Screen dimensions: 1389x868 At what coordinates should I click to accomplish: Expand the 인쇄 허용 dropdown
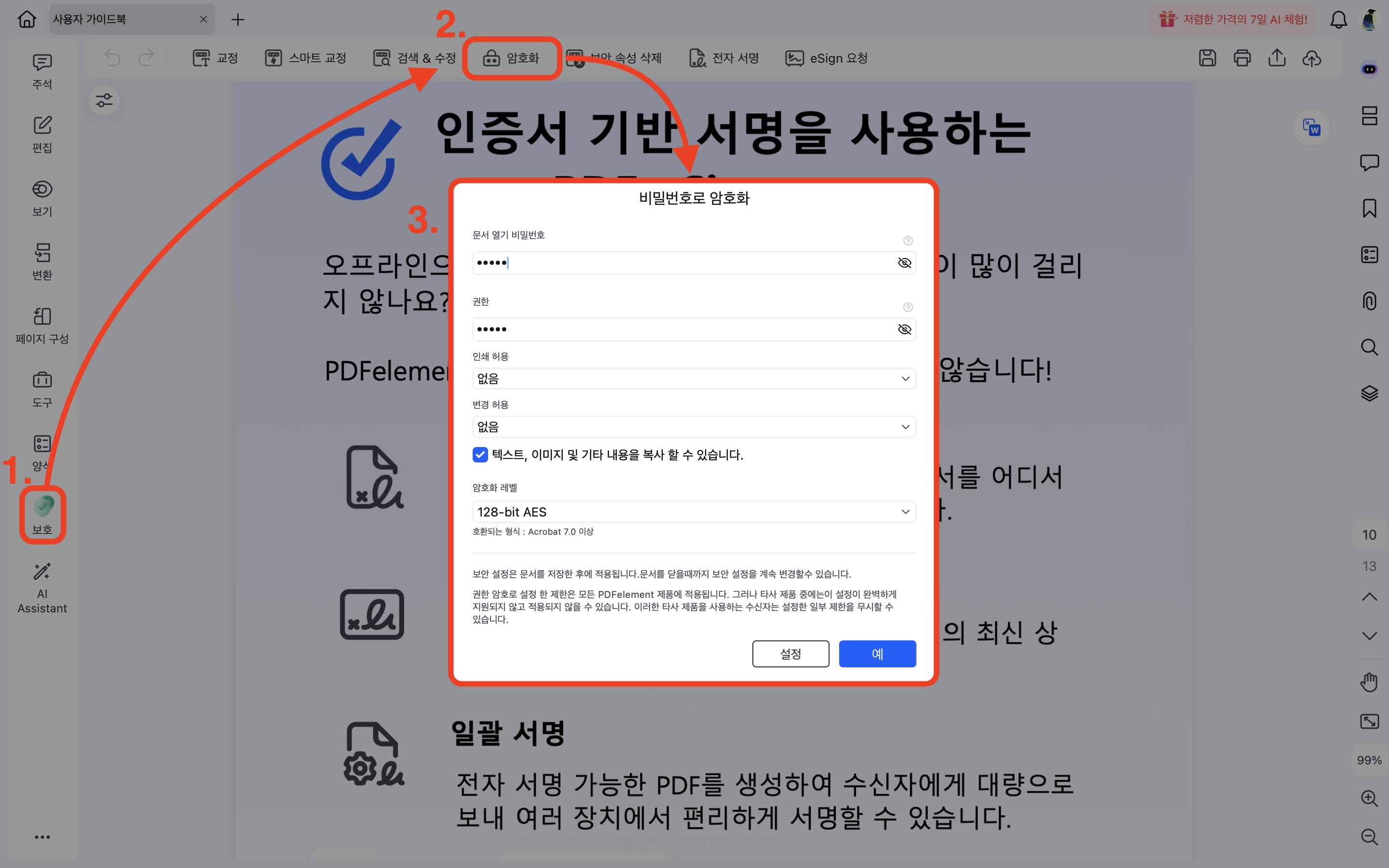[694, 379]
